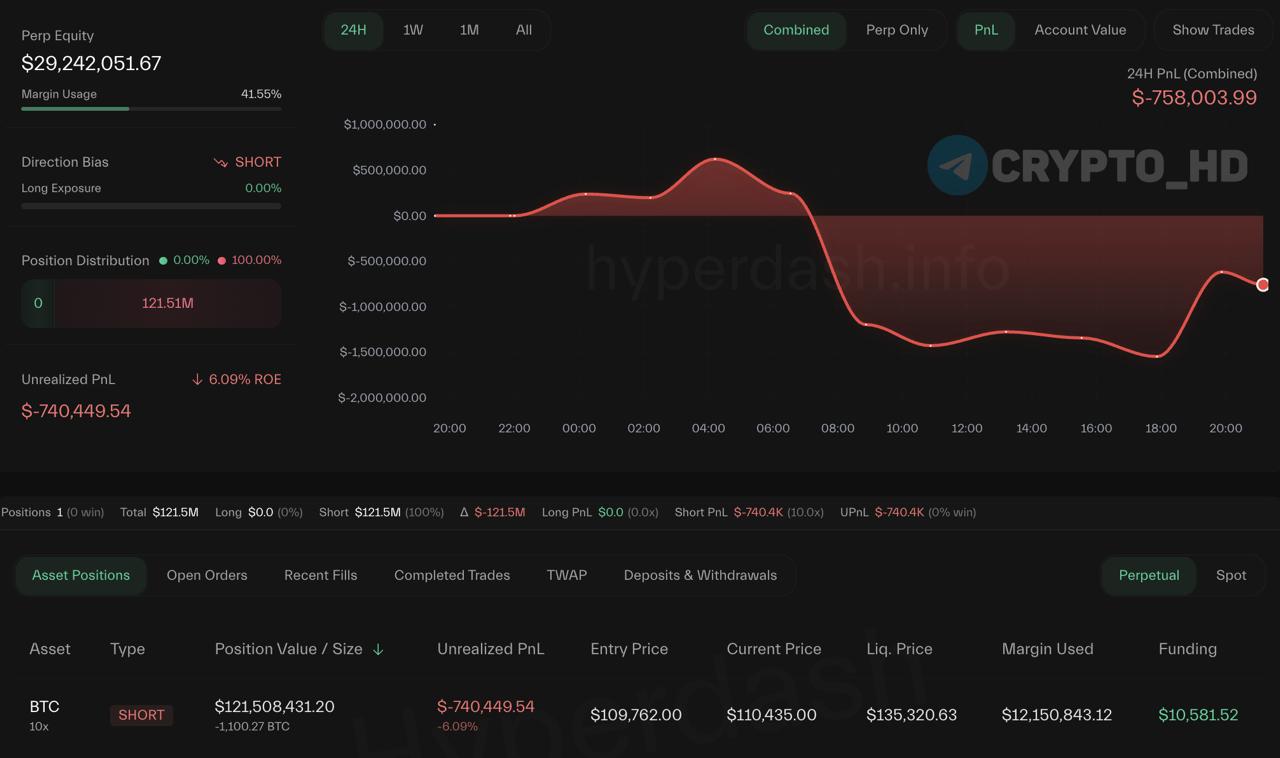The width and height of the screenshot is (1280, 758).
Task: Click the Telegram logo in the watermark
Action: 957,165
